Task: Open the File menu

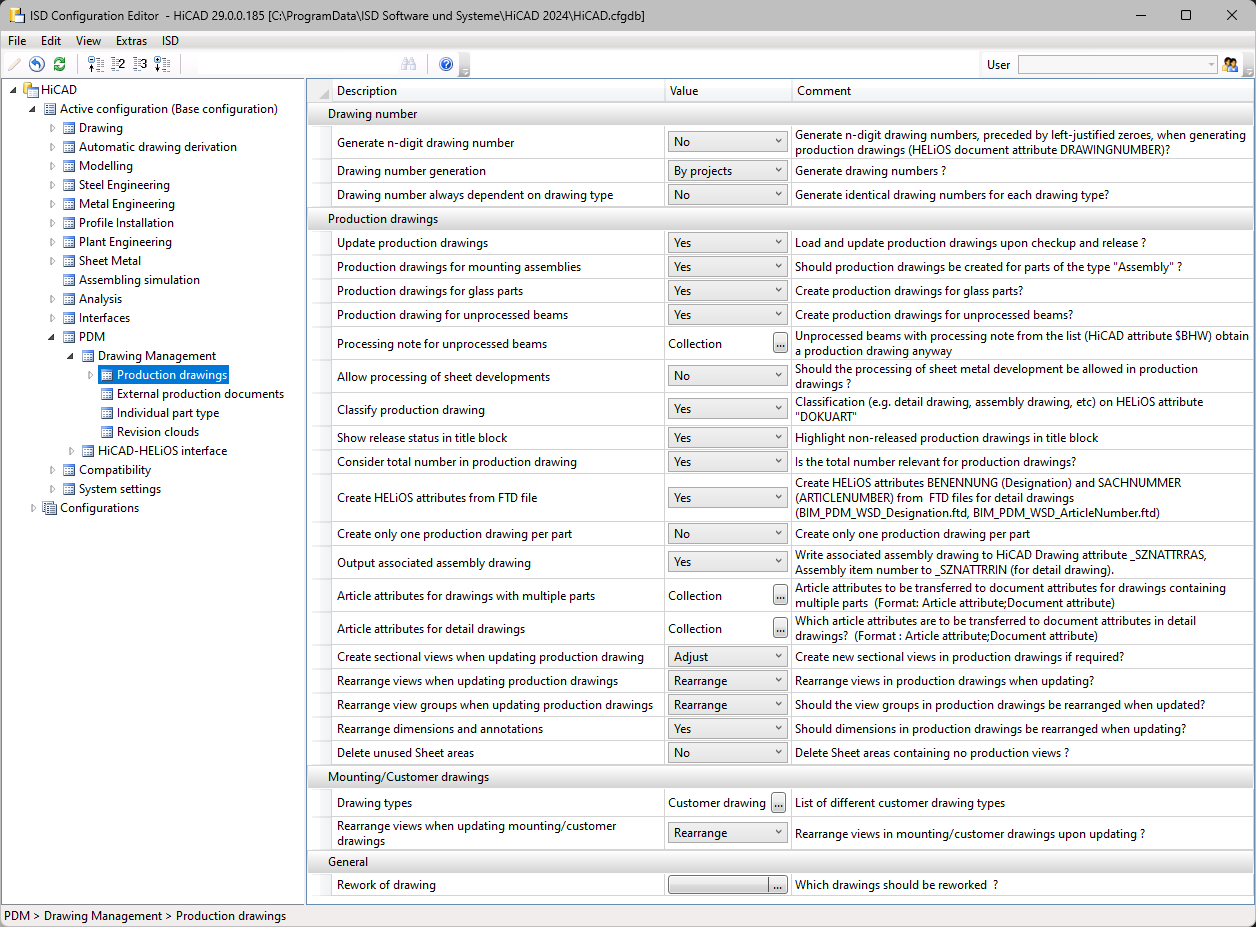Action: click(17, 41)
